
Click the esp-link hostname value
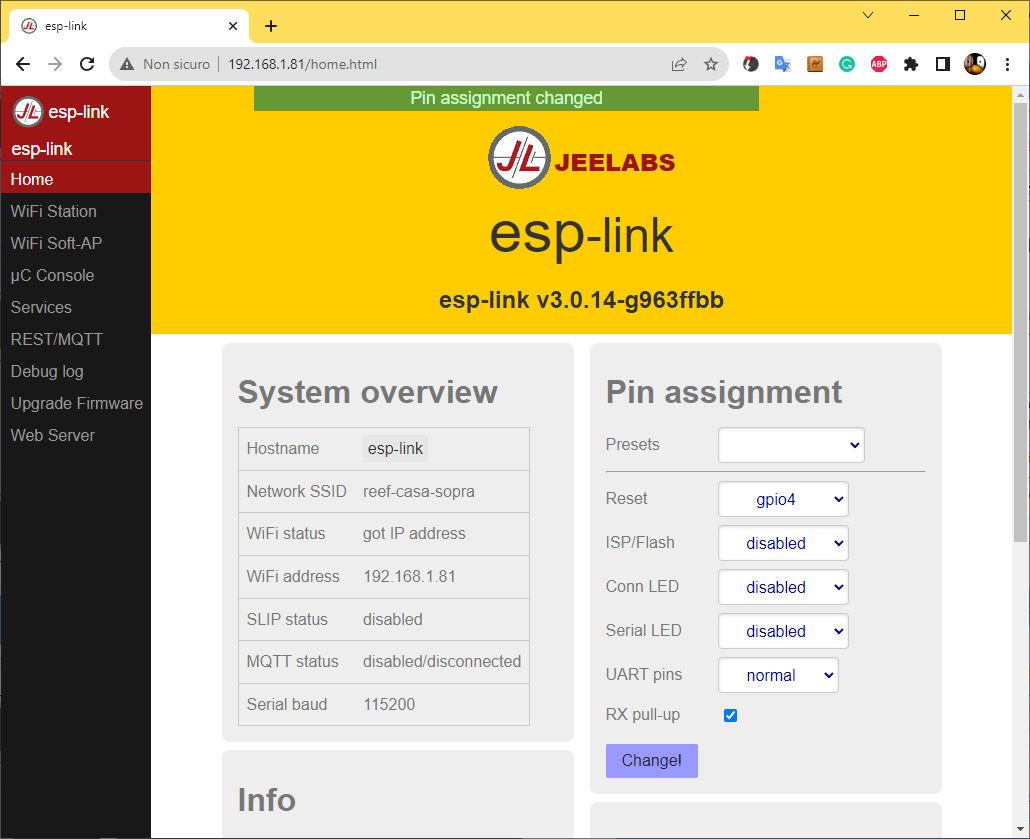tap(395, 448)
